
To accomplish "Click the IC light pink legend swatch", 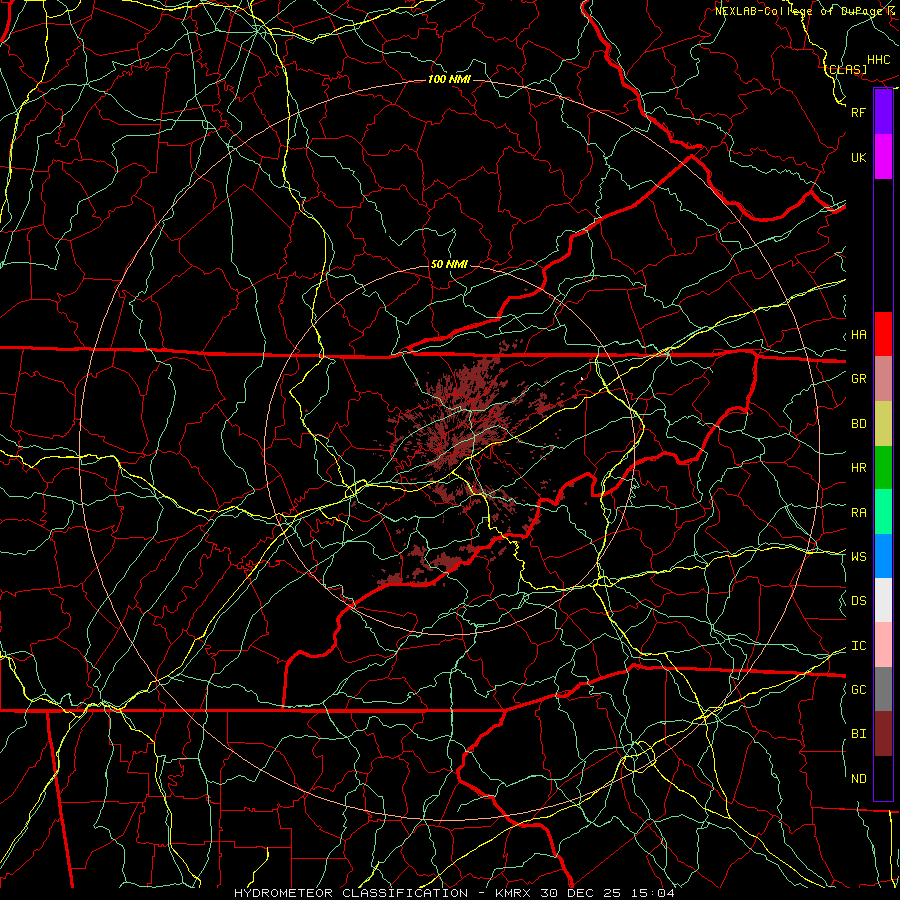I will (x=883, y=645).
